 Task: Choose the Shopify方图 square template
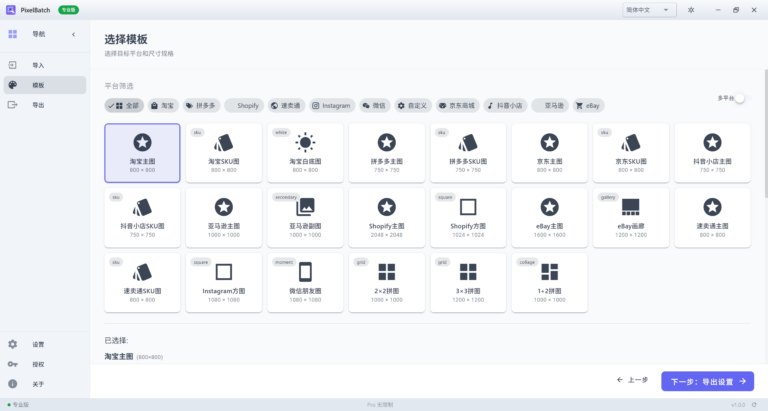click(468, 218)
